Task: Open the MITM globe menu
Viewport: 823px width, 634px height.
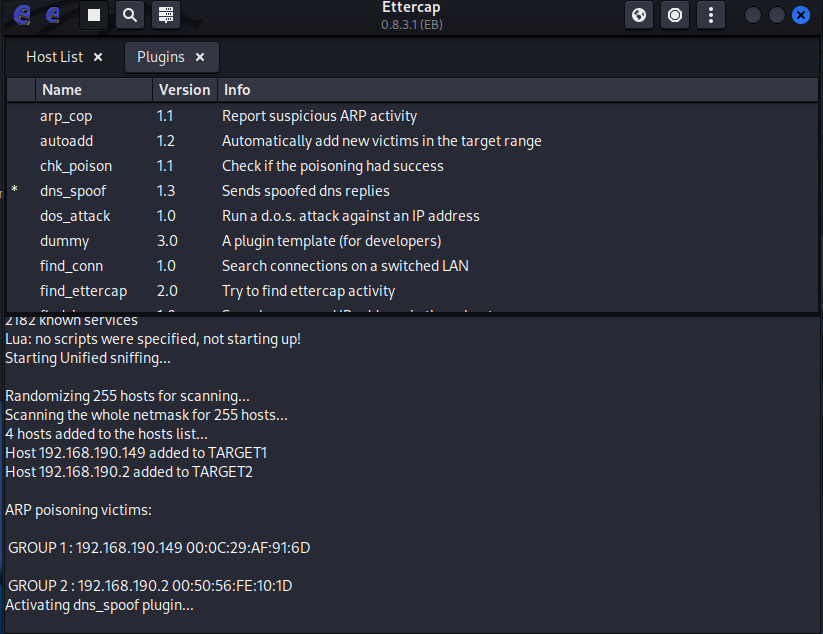Action: [x=639, y=15]
